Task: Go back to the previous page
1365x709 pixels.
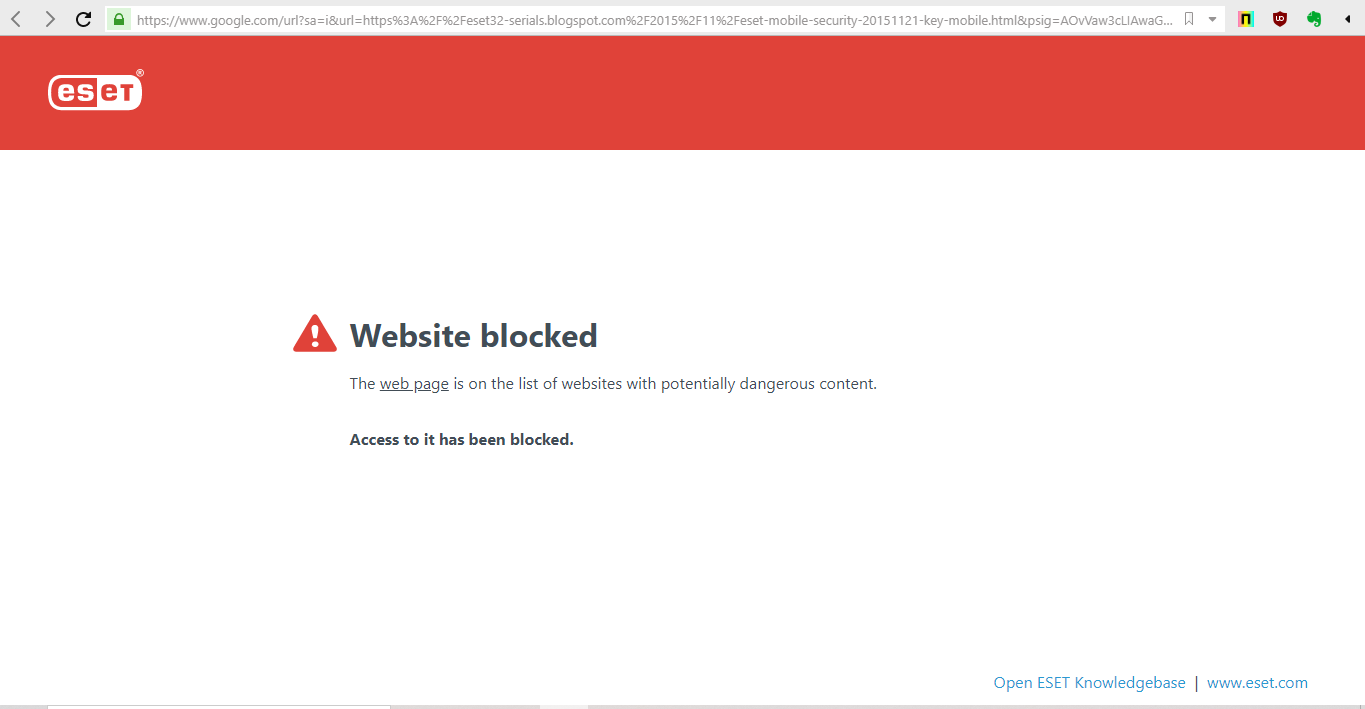Action: coord(16,19)
